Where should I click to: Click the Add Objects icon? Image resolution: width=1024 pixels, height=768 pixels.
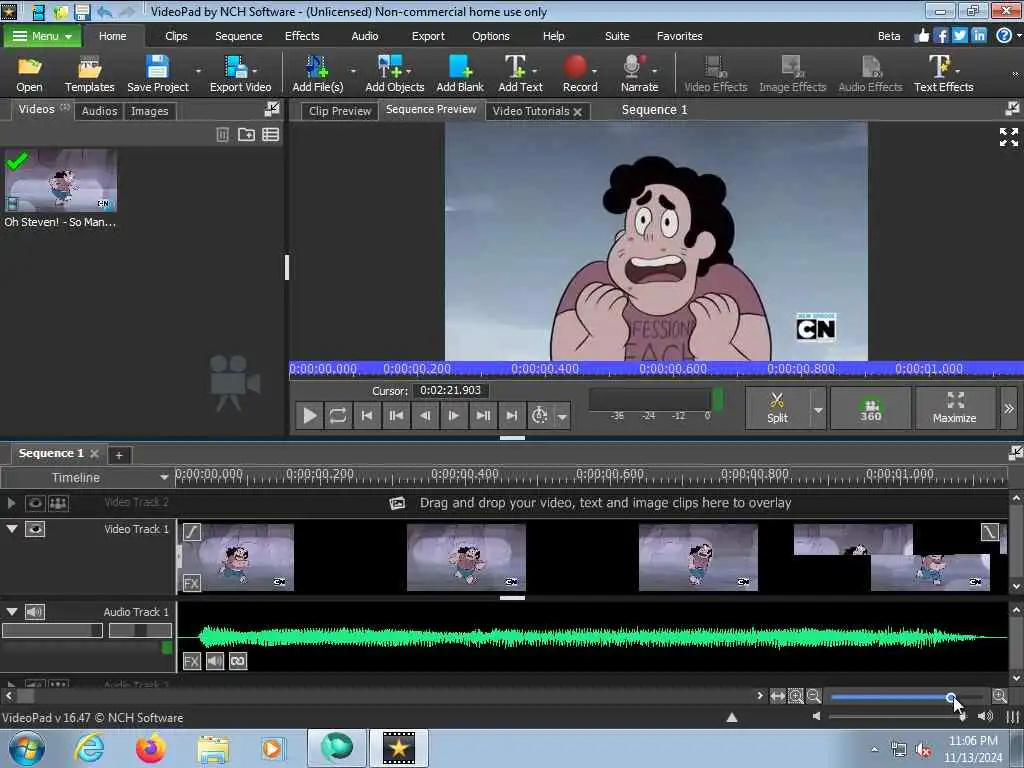pos(394,73)
